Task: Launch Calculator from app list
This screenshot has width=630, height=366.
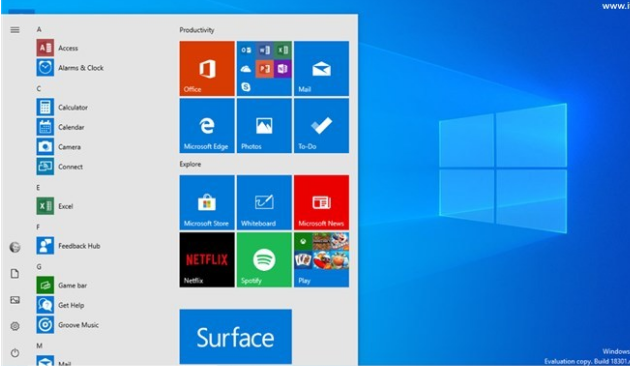Action: click(62, 107)
